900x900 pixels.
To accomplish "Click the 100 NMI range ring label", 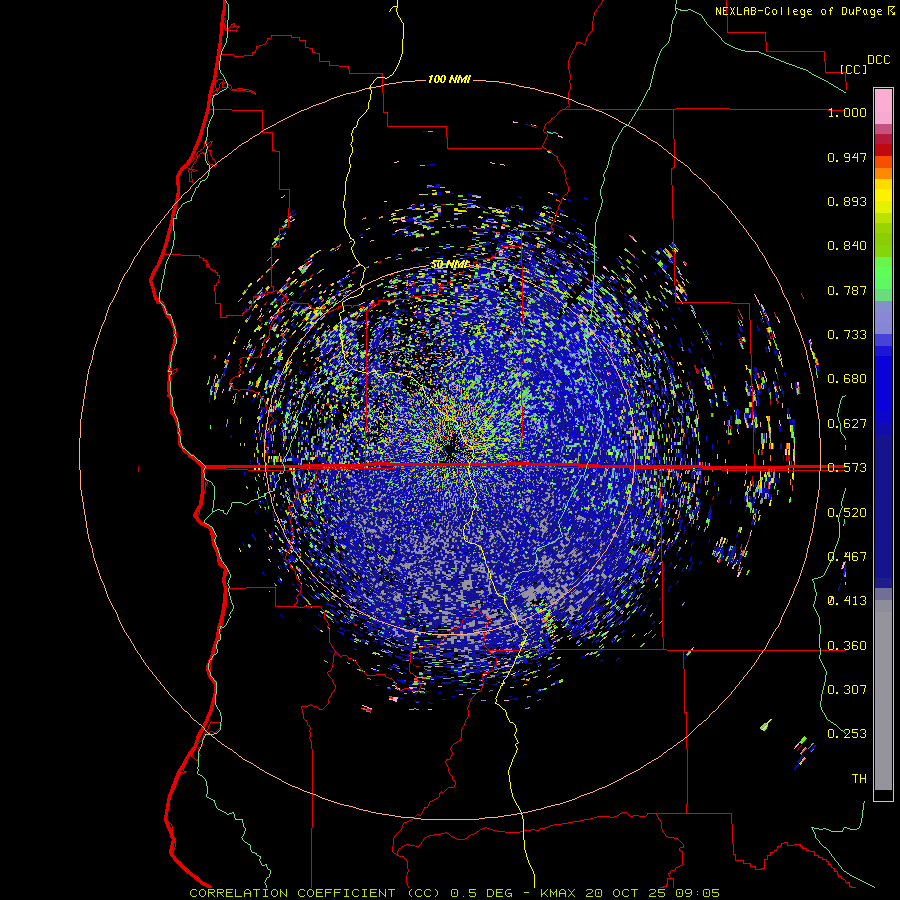I will (449, 79).
